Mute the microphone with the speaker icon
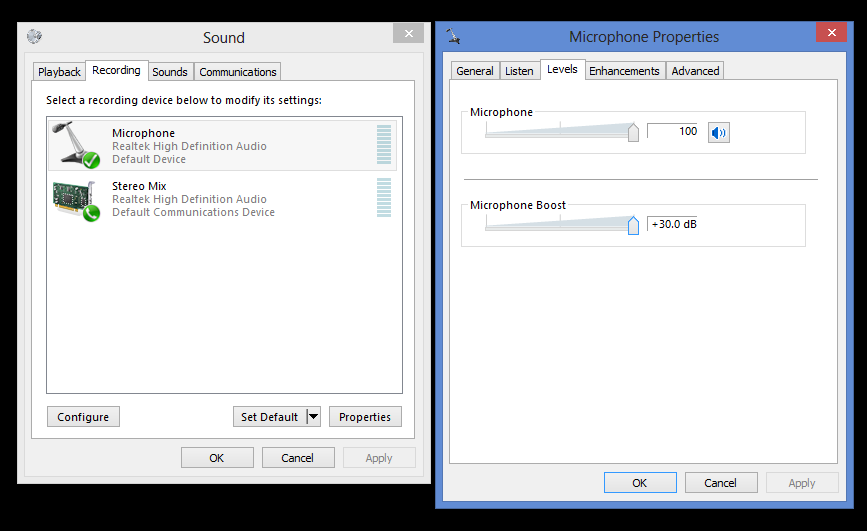 tap(718, 132)
